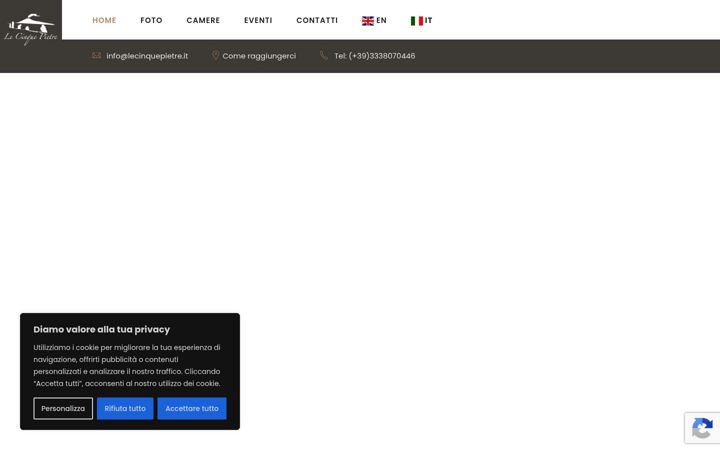Open the Le Cinque Pietre logo
The image size is (720, 450).
(31, 29)
